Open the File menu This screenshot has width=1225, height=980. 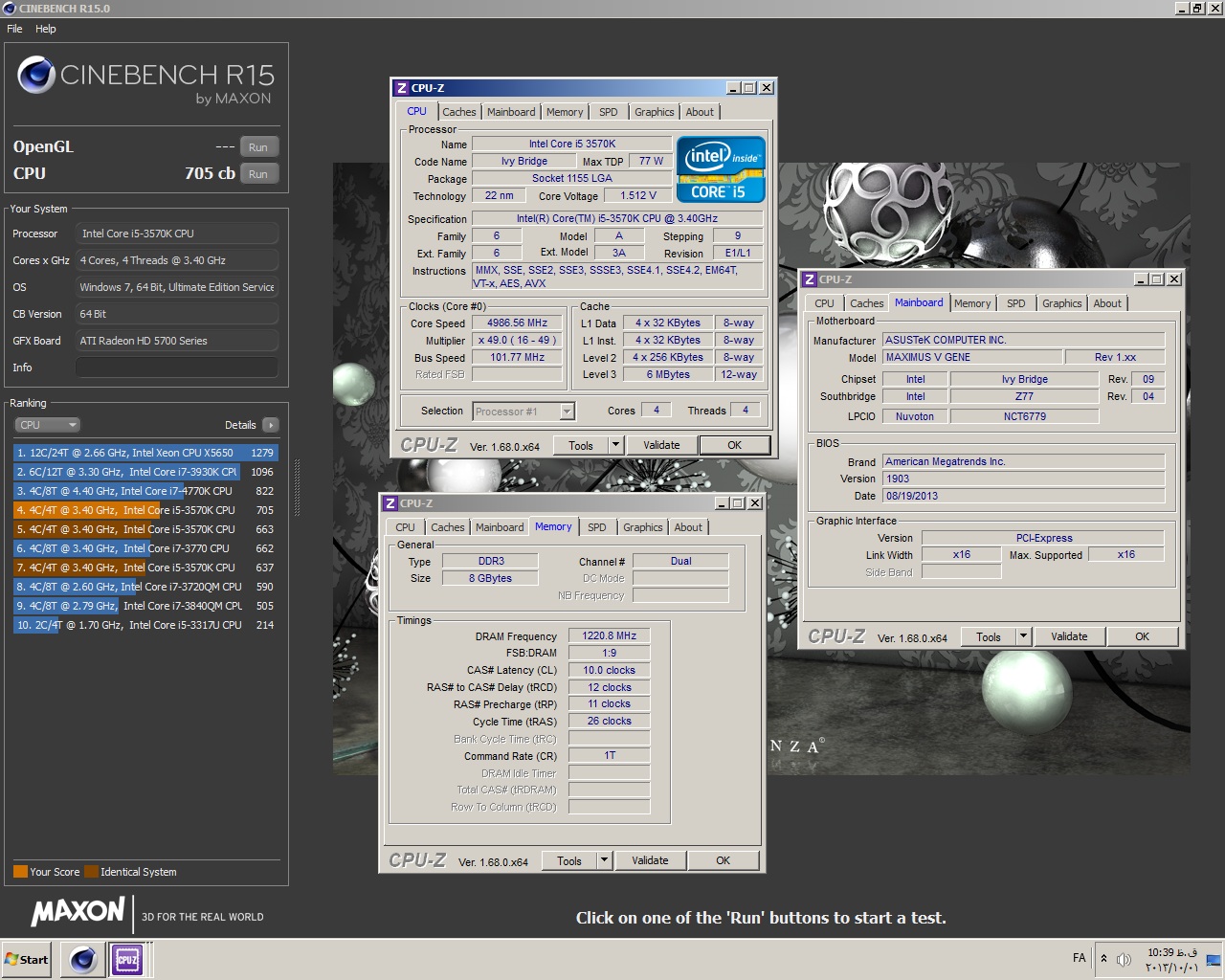(x=14, y=29)
